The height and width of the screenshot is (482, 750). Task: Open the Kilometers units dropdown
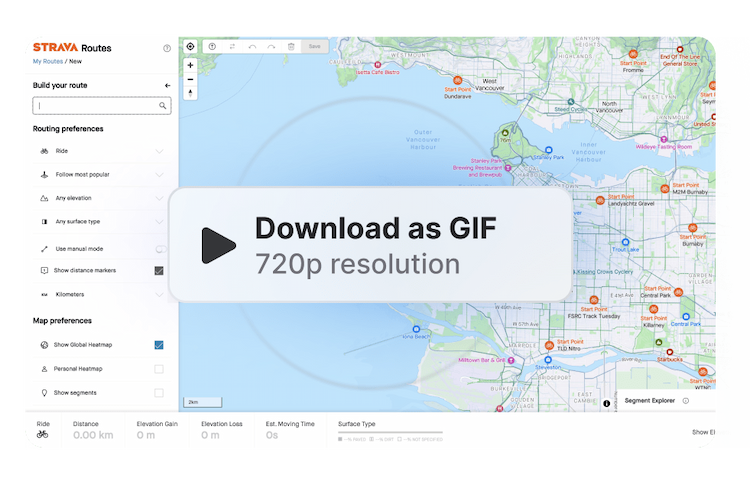(159, 295)
